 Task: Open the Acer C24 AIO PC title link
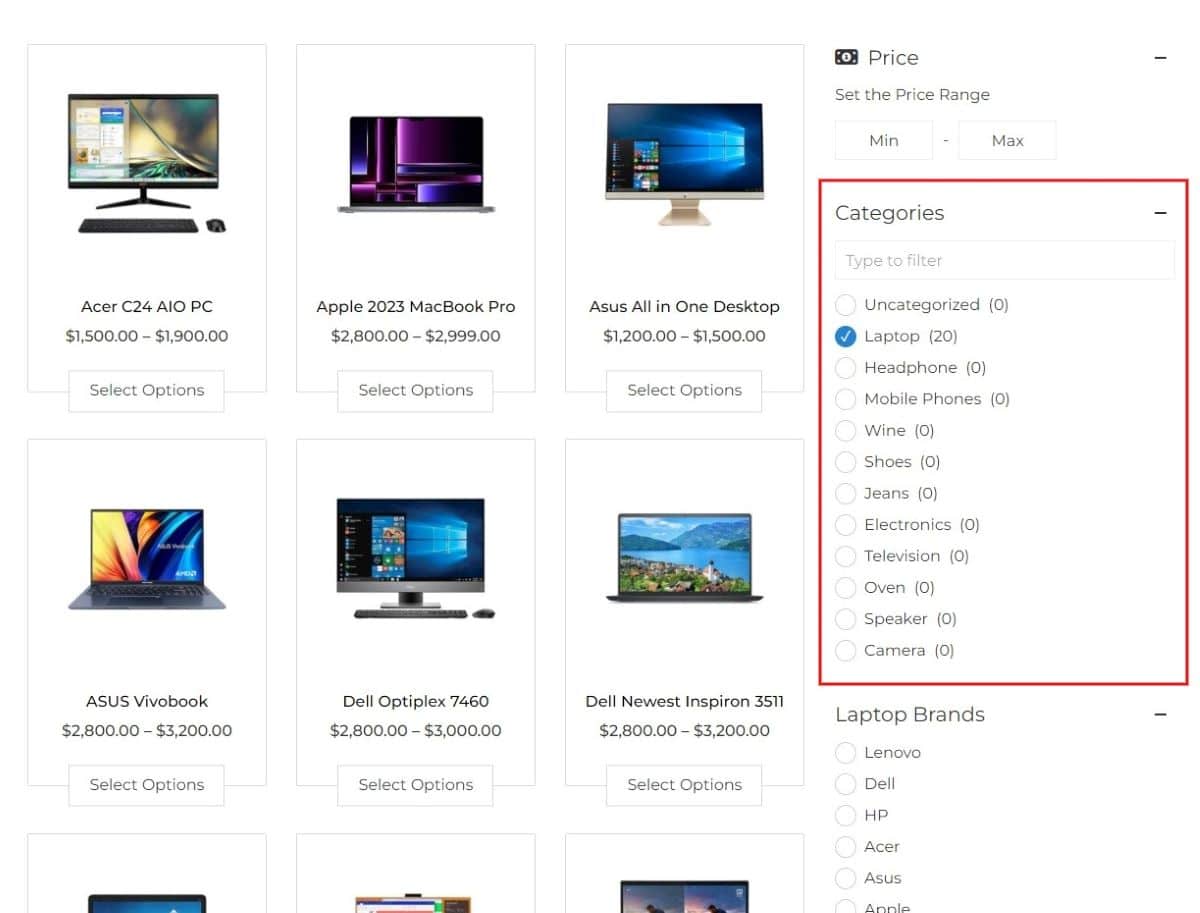pos(147,307)
